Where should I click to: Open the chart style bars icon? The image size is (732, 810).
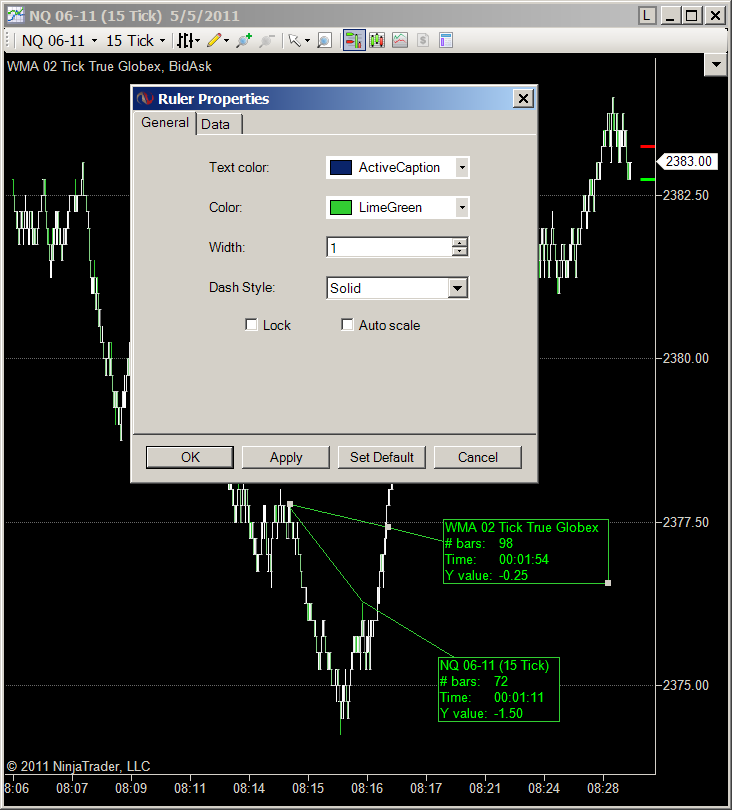[x=185, y=40]
